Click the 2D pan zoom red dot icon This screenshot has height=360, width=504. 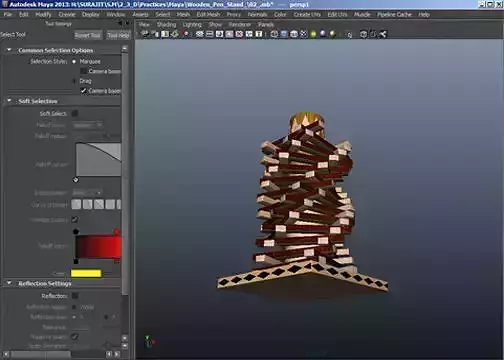click(186, 34)
